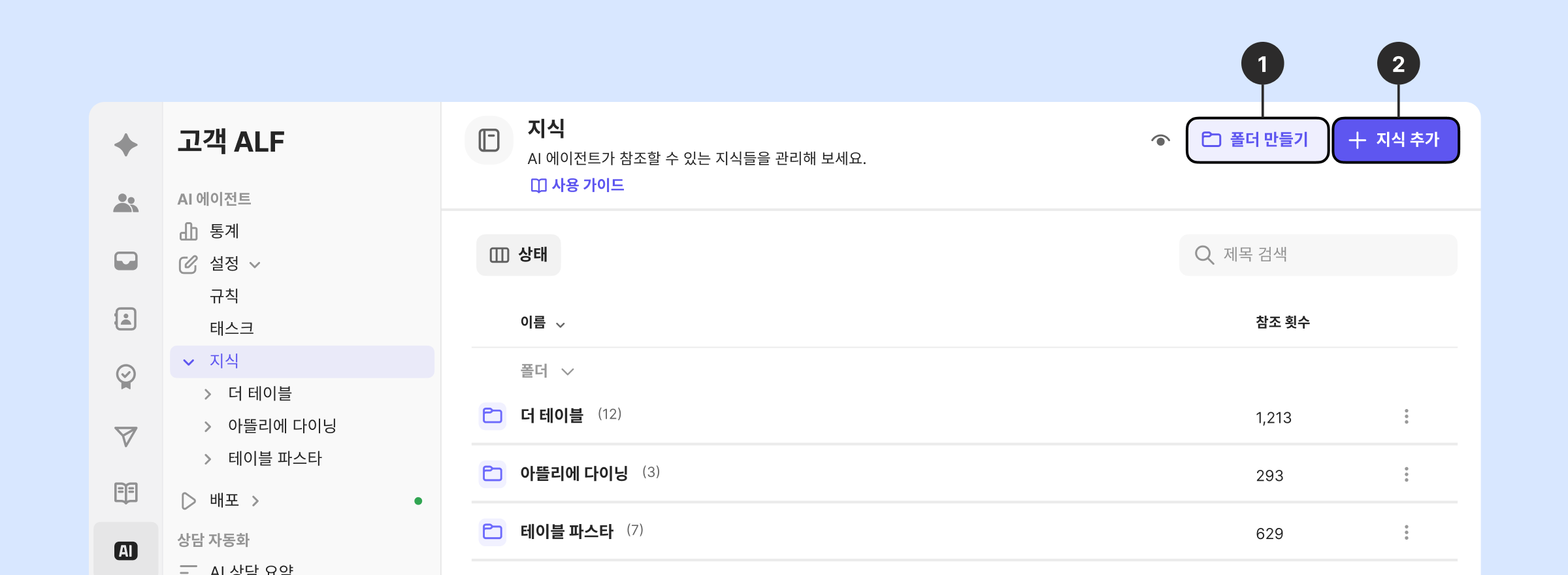Select the AI icon in sidebar
1568x575 pixels.
125,551
